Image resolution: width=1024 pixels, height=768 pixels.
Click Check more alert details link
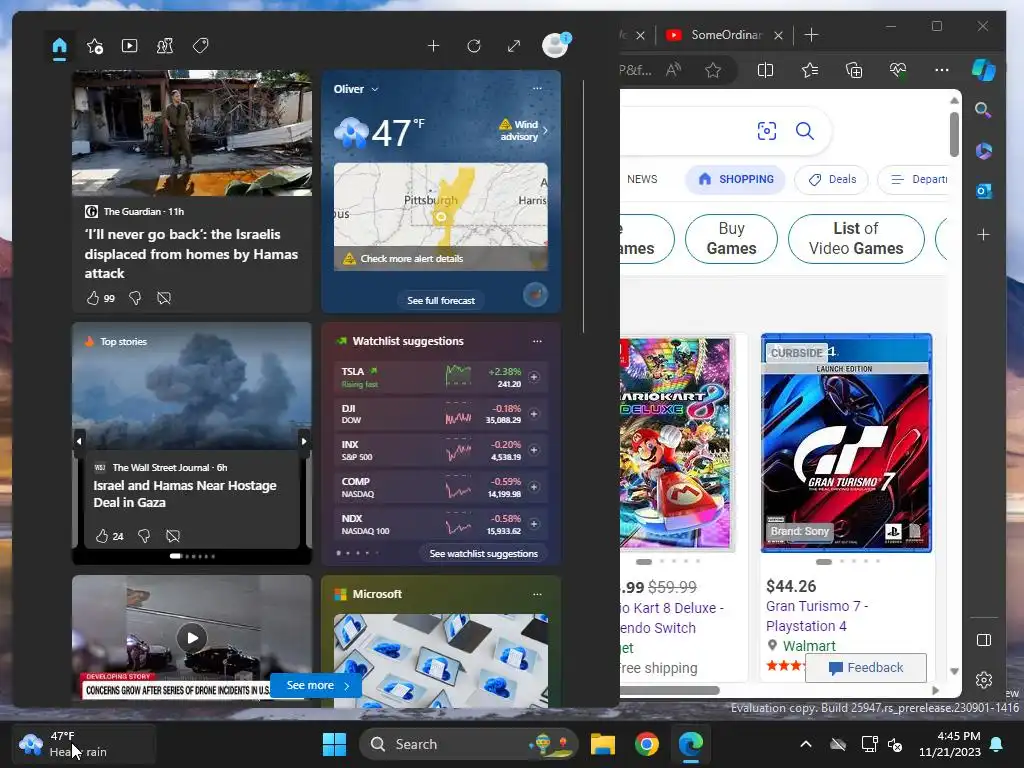[411, 259]
